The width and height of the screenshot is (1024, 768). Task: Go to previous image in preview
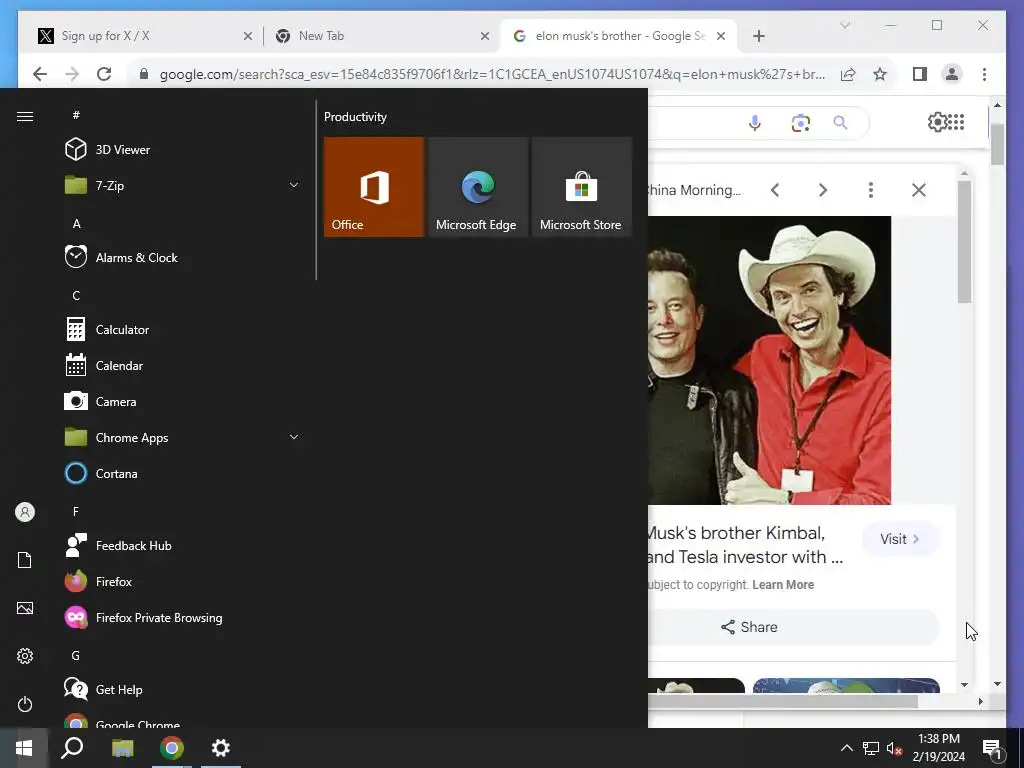coord(775,190)
